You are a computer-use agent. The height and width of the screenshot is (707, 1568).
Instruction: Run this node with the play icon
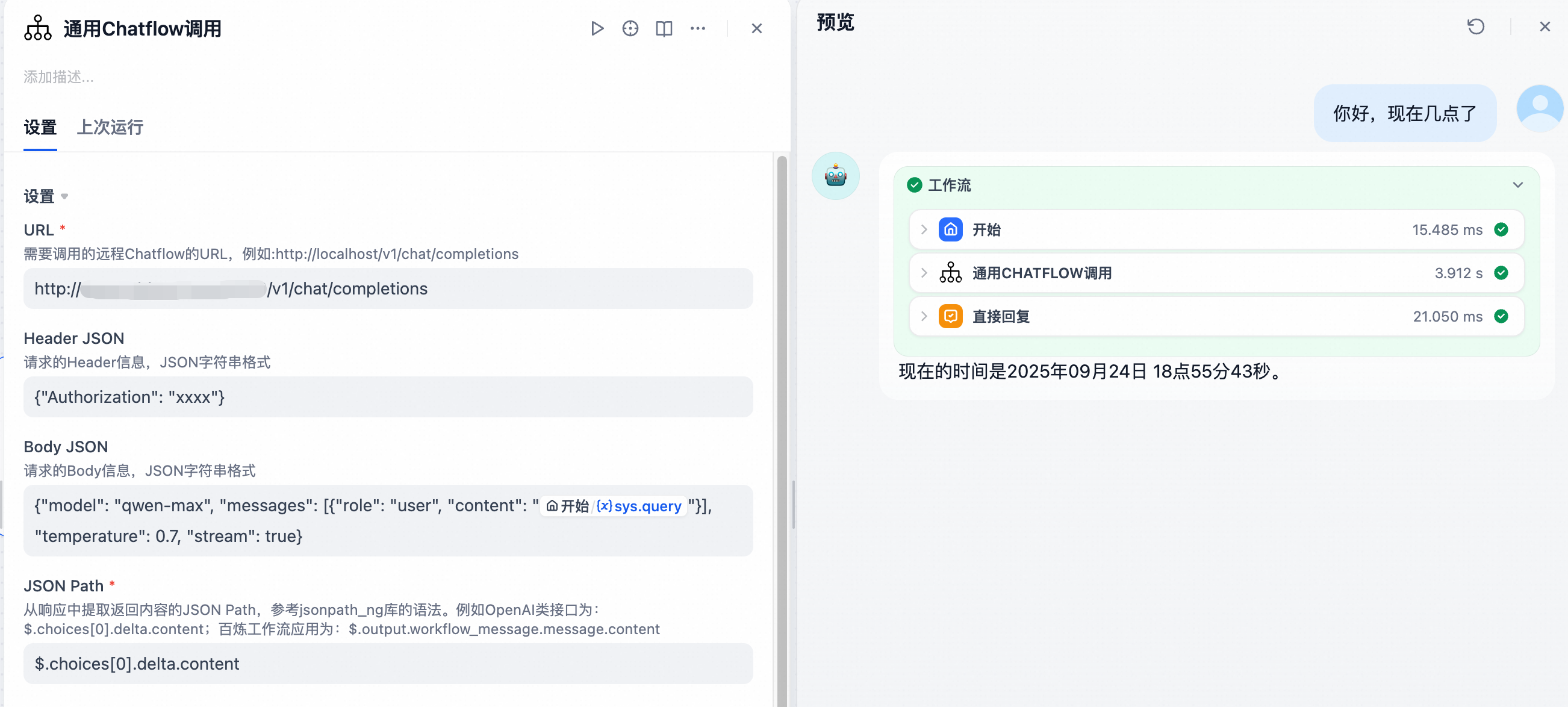[x=597, y=29]
